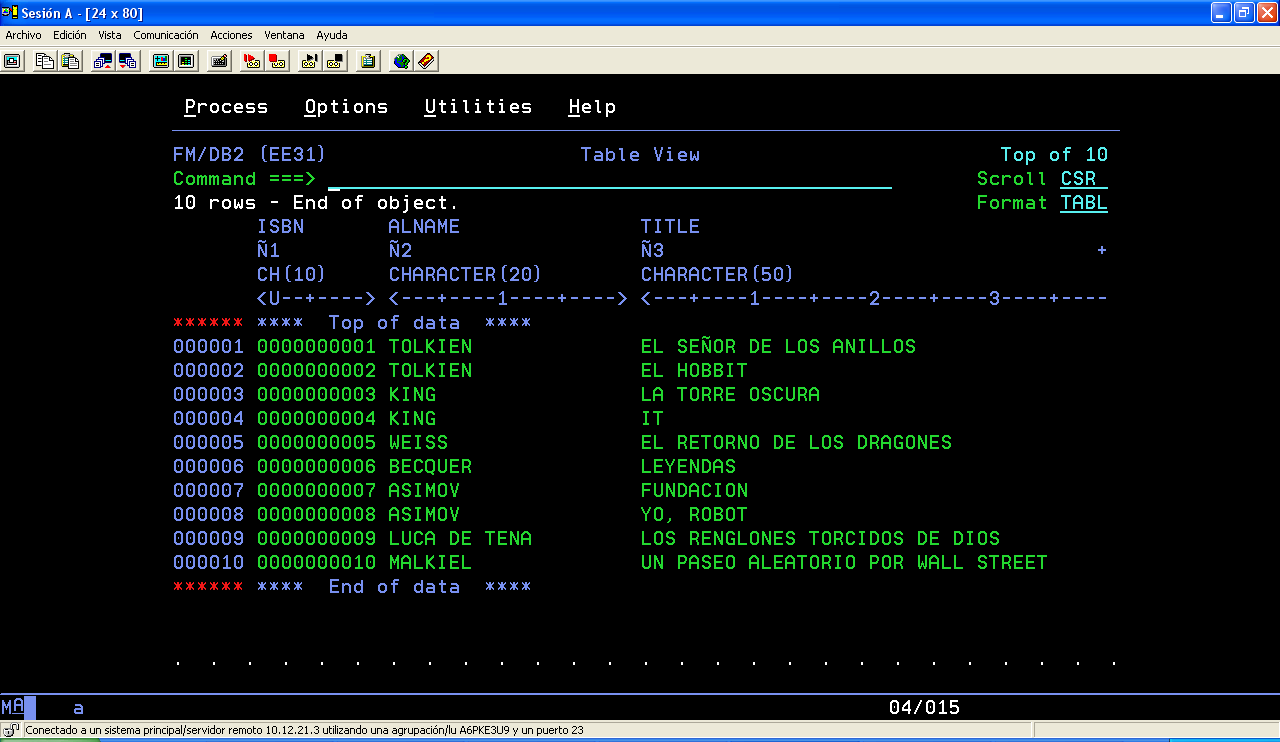Paste clipboard contents into the session
Viewport: 1280px width, 742px height.
point(70,61)
